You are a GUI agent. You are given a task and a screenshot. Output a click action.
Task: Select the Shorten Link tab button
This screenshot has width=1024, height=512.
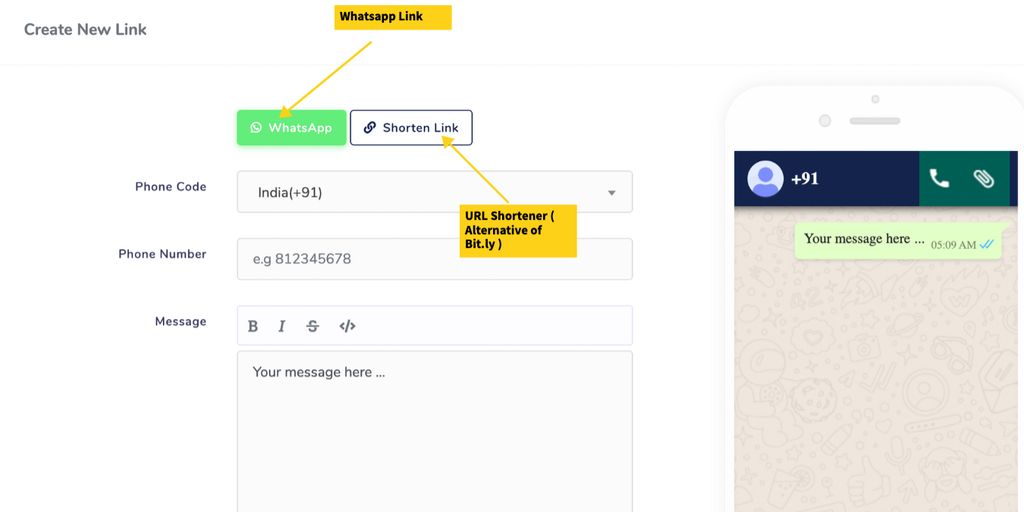[x=411, y=127]
